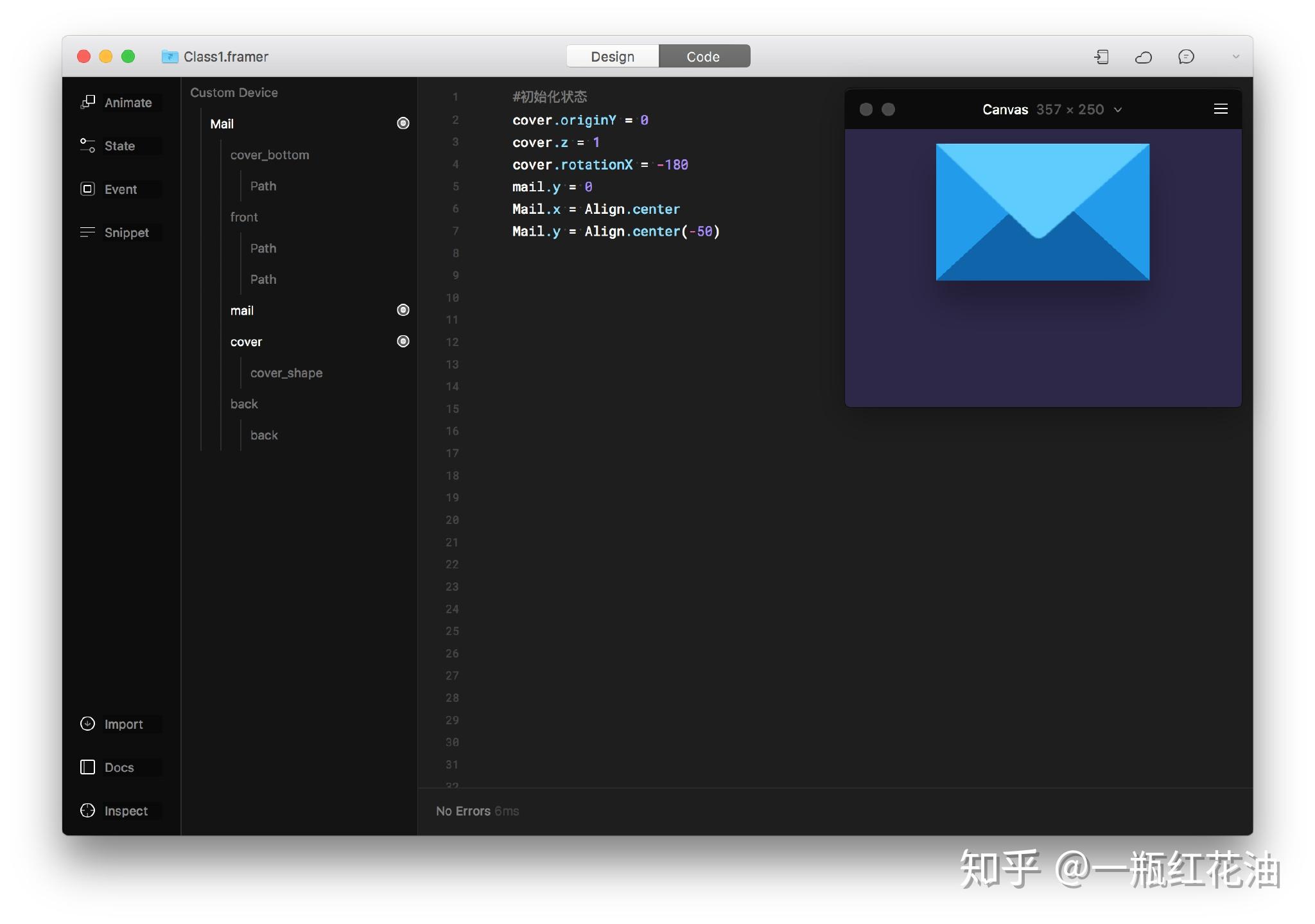Switch to the Design tab
Image resolution: width=1315 pixels, height=924 pixels.
[x=613, y=57]
